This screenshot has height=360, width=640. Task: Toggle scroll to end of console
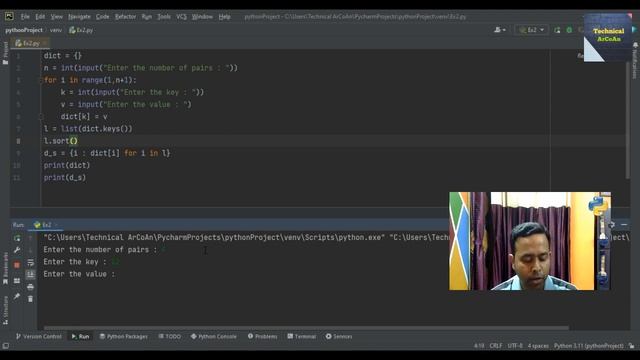(31, 275)
